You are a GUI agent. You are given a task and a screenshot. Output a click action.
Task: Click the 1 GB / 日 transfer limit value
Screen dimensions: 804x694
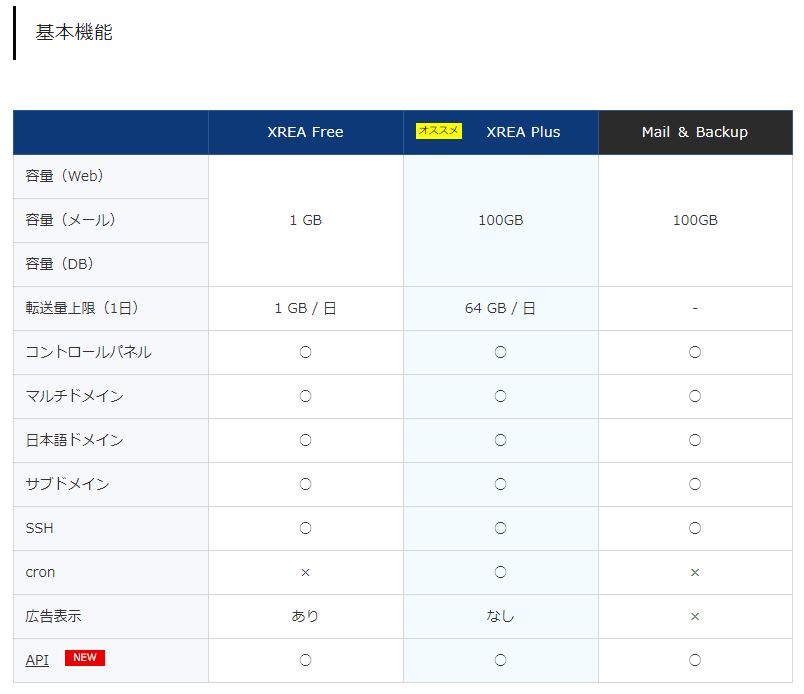[x=305, y=308]
